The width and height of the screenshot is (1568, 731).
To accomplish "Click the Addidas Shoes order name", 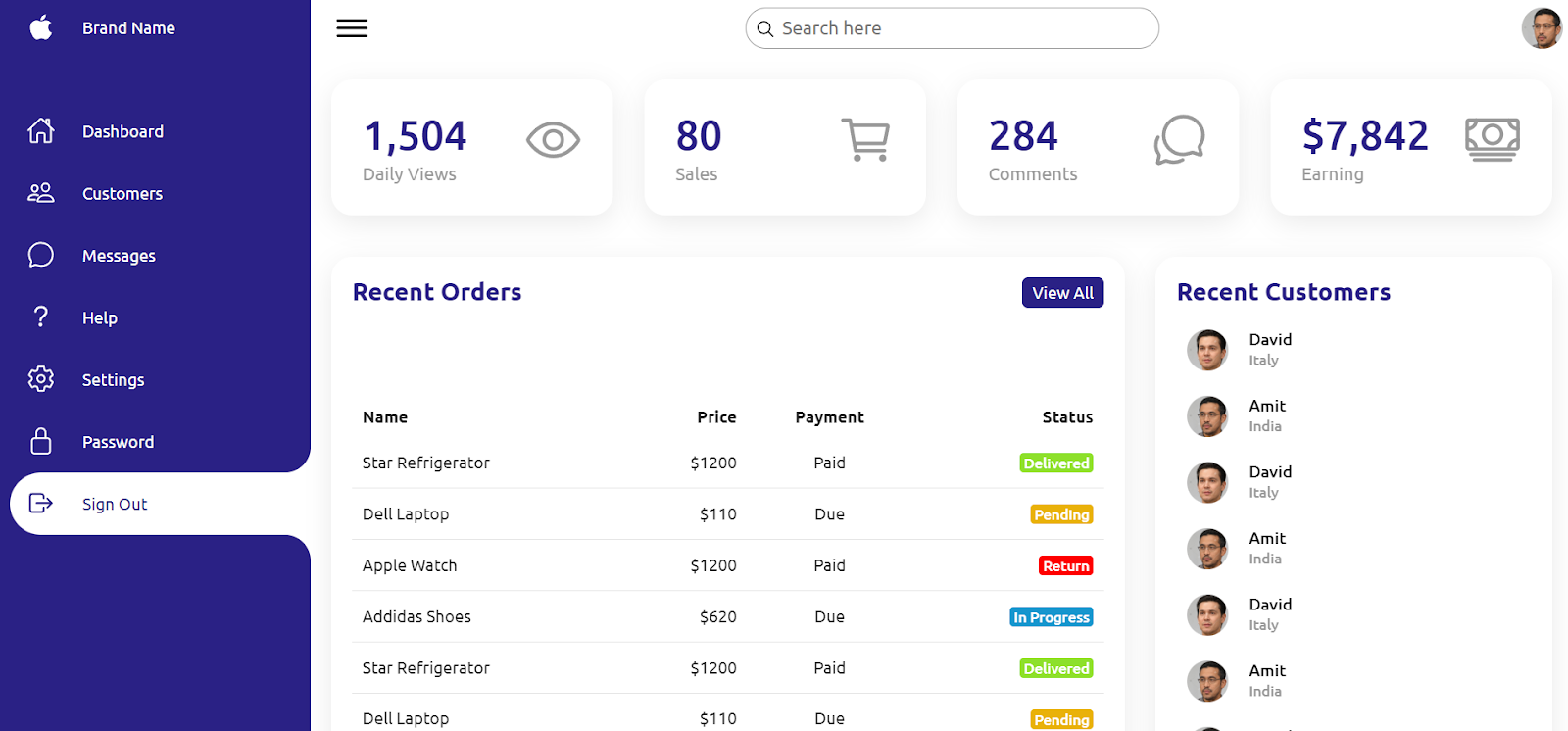I will (416, 616).
